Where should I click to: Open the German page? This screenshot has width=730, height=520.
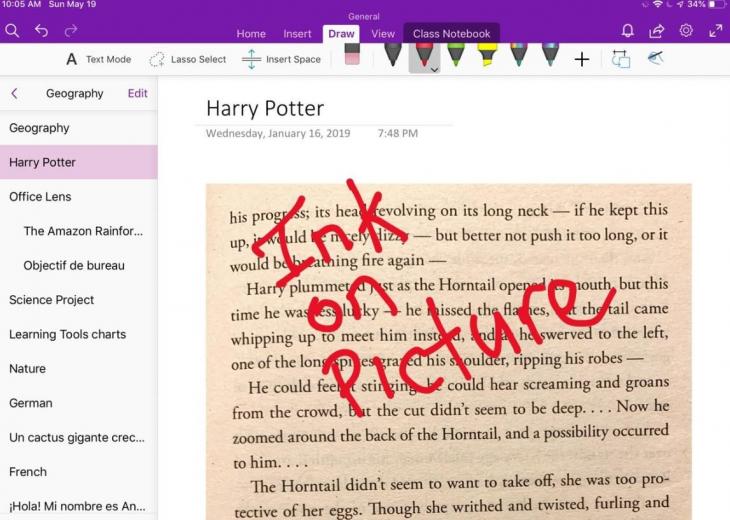coord(79,403)
